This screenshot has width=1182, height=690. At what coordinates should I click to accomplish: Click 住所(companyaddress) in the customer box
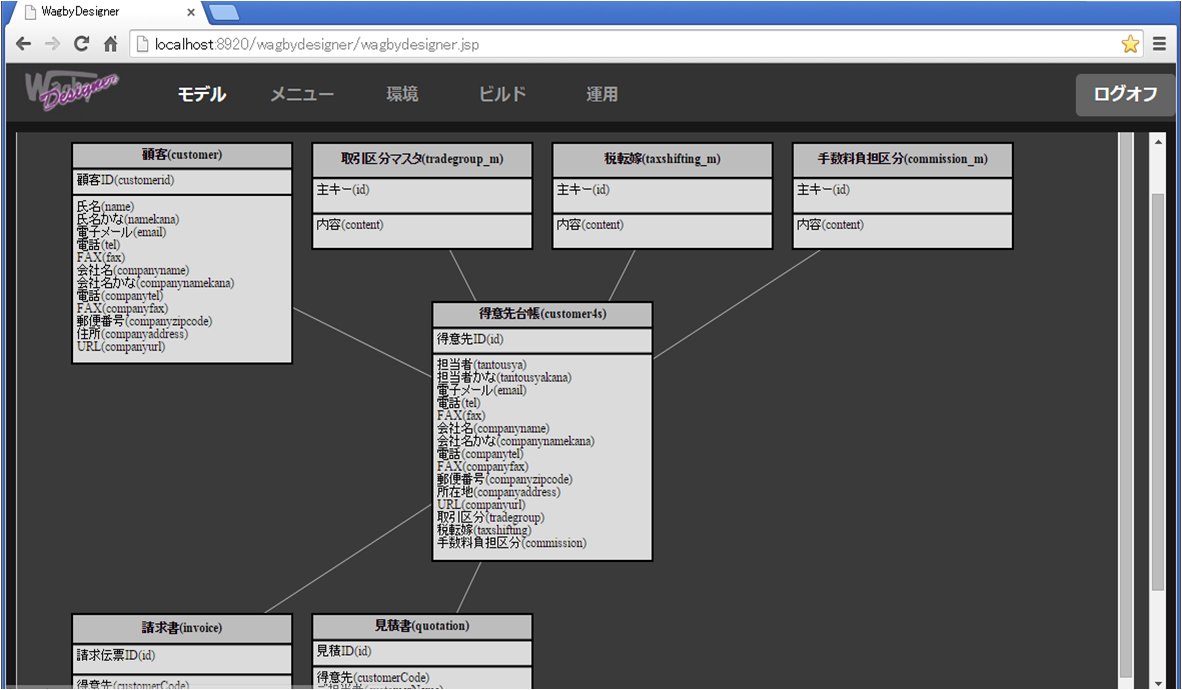coord(132,334)
